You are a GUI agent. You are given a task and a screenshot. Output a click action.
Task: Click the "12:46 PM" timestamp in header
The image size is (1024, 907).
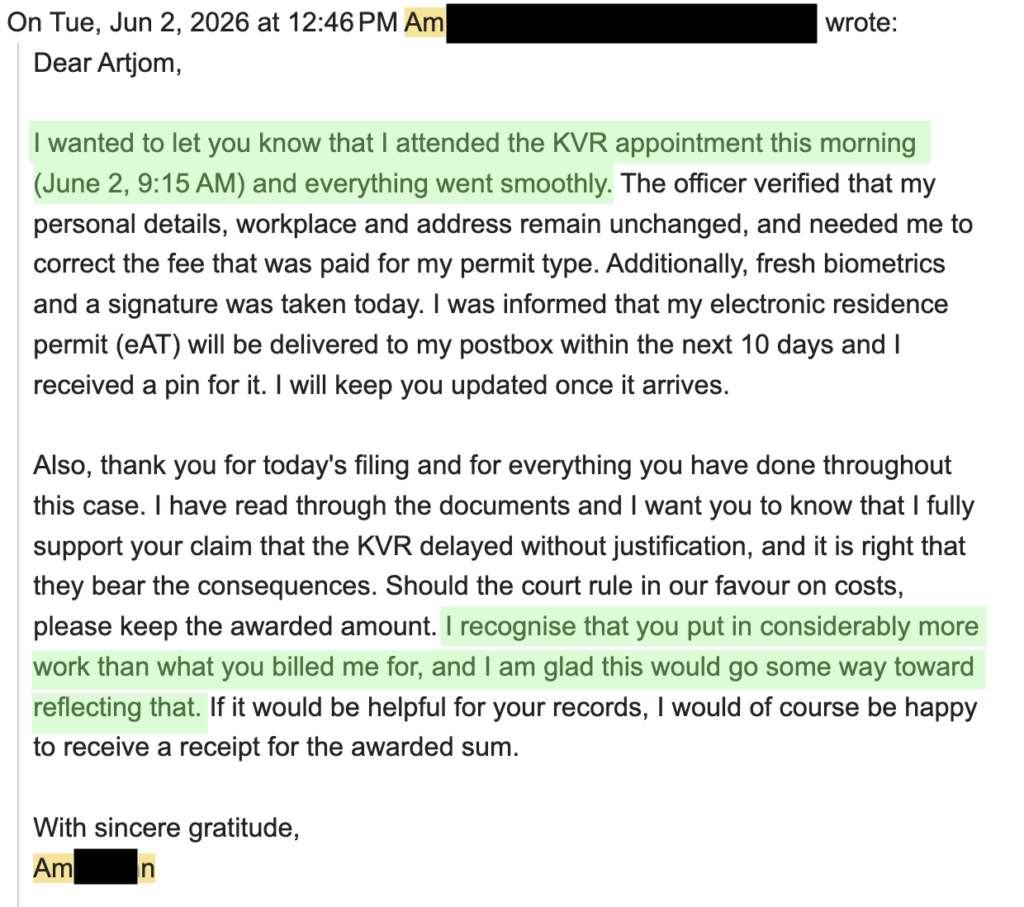pos(342,23)
